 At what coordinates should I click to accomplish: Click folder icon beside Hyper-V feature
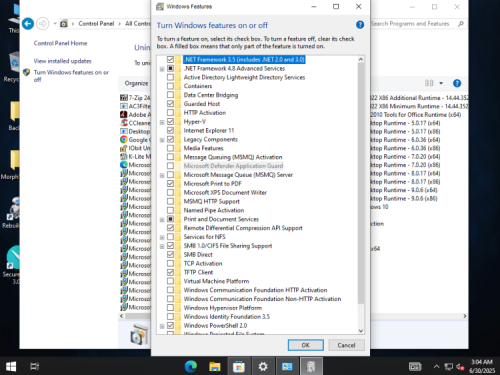point(178,122)
